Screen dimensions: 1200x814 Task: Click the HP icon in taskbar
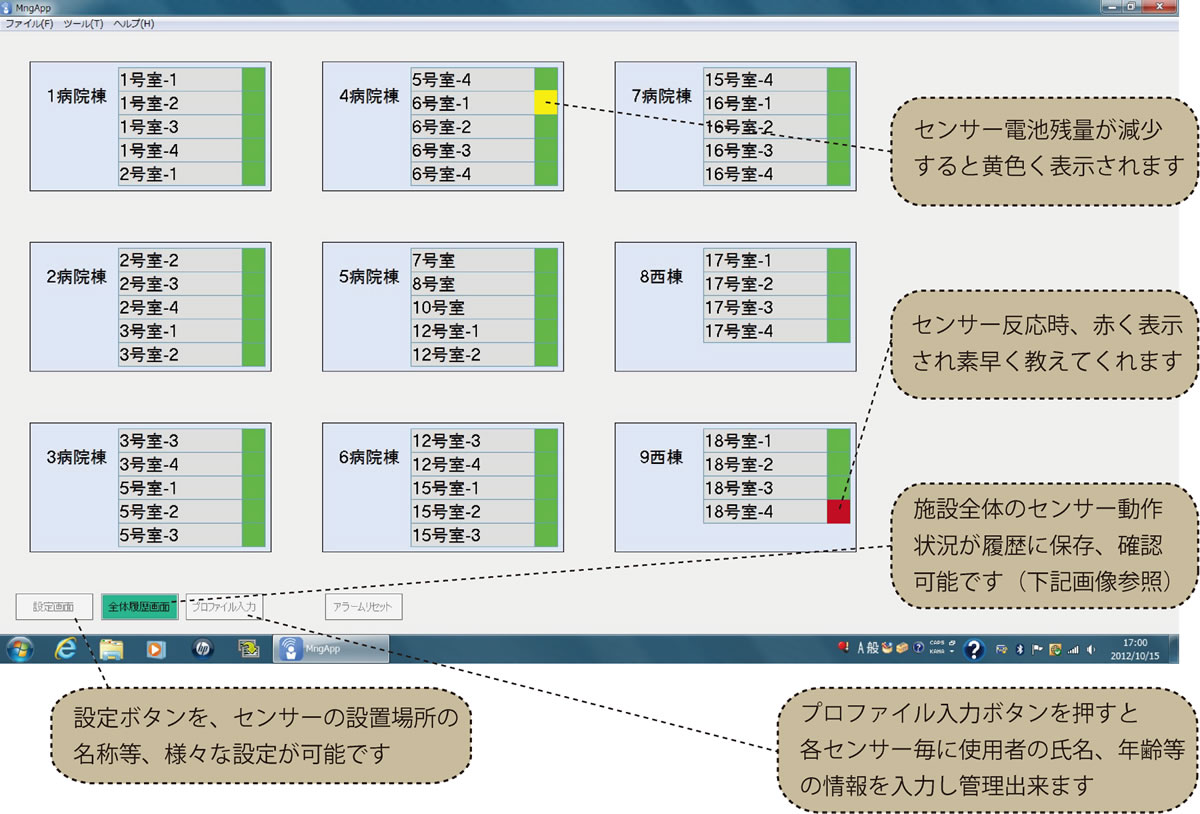click(203, 649)
